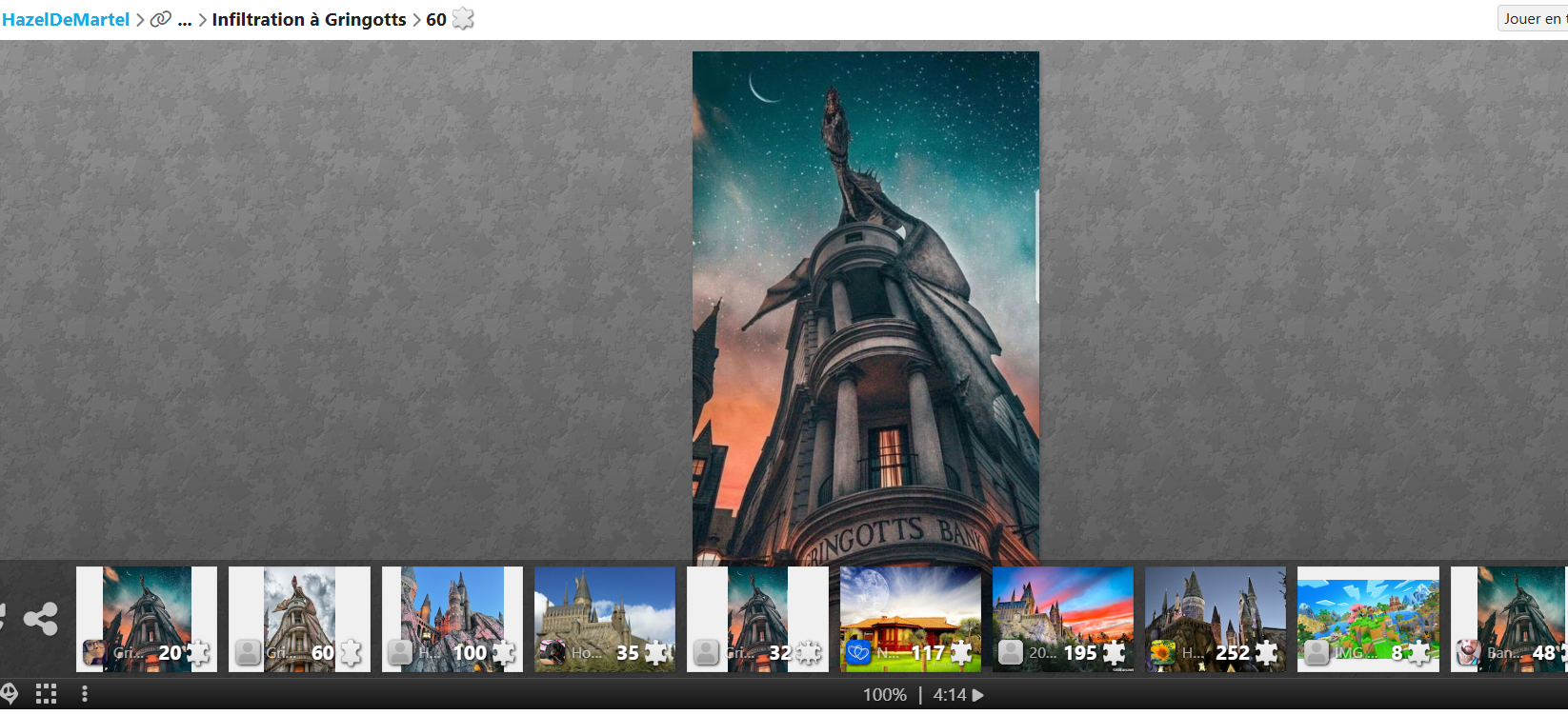The height and width of the screenshot is (715, 1568).
Task: Toggle the ghost image preview icon
Action: (x=10, y=693)
